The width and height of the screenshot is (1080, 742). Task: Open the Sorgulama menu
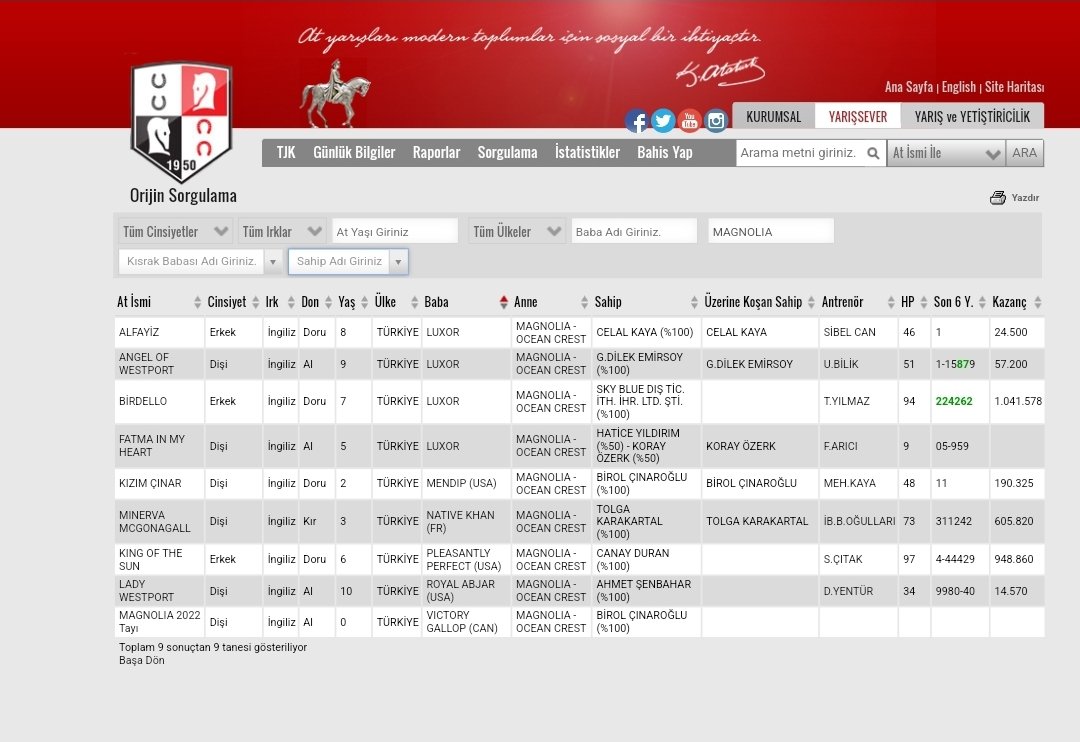click(x=508, y=152)
